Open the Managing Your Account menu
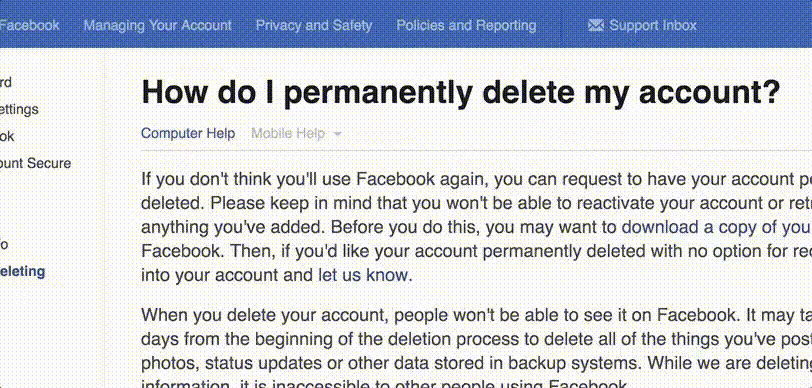 pyautogui.click(x=157, y=25)
